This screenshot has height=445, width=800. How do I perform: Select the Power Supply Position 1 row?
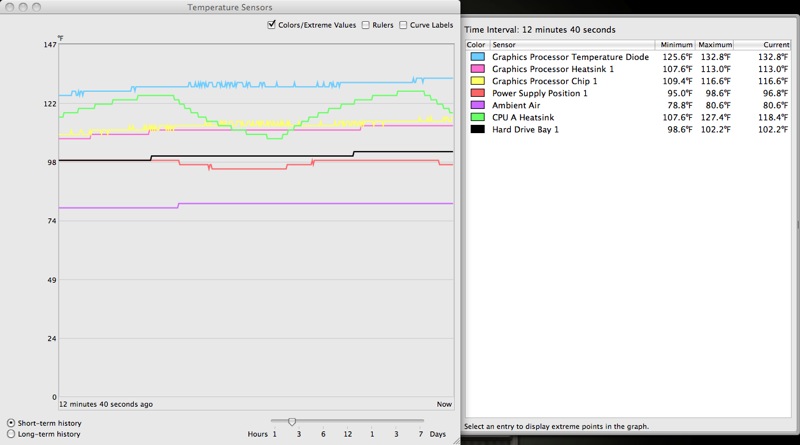click(x=628, y=93)
